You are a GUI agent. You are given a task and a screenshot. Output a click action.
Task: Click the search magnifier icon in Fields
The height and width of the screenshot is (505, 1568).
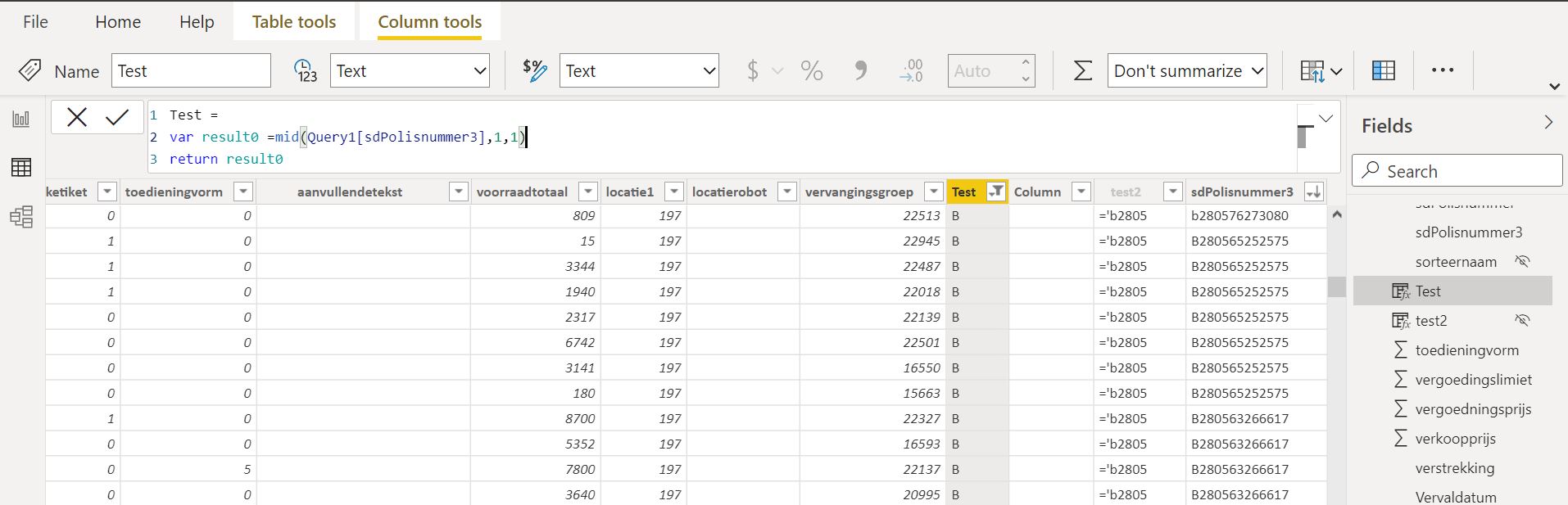pyautogui.click(x=1370, y=169)
